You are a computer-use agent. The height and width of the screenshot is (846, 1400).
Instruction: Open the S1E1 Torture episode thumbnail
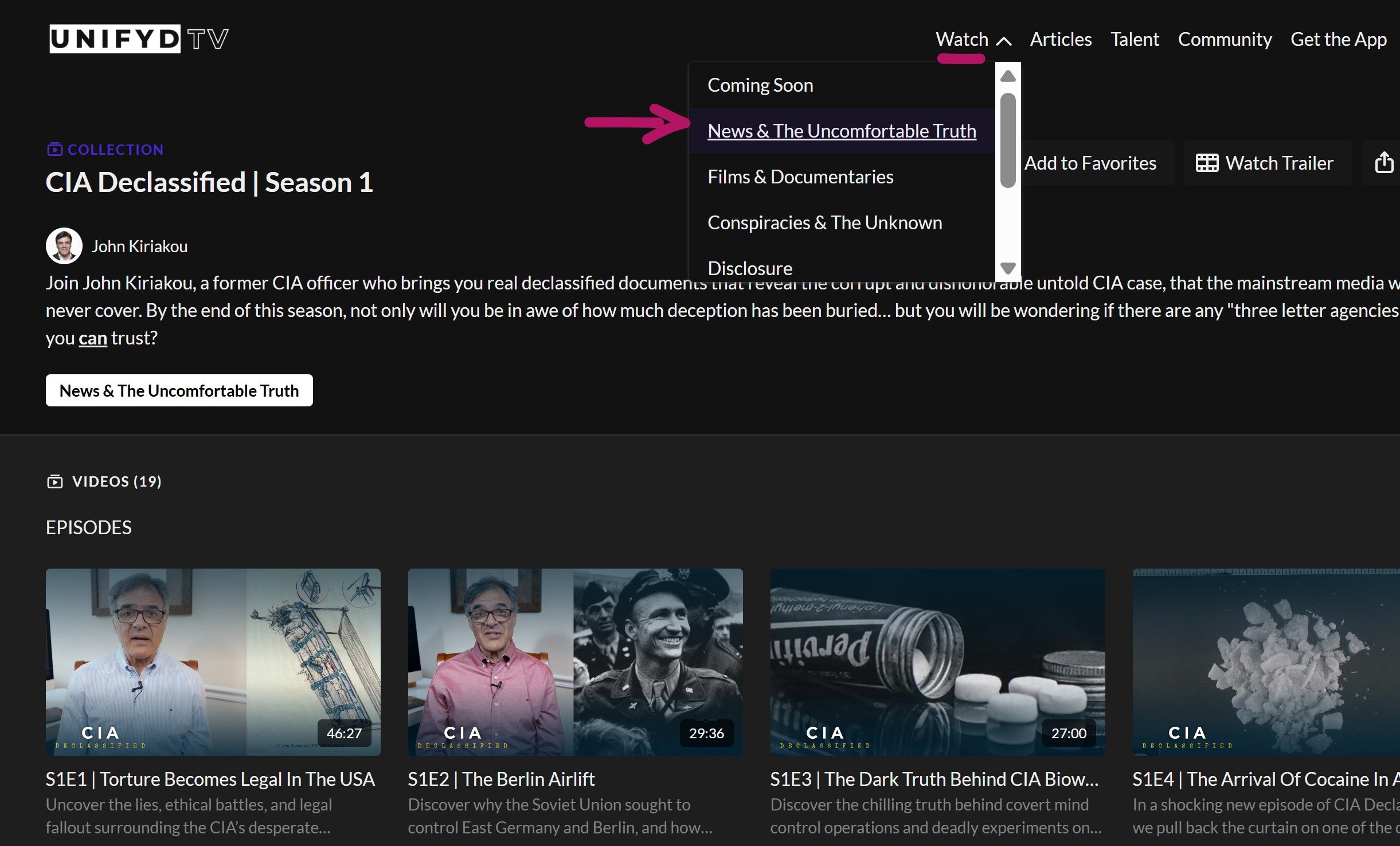213,662
